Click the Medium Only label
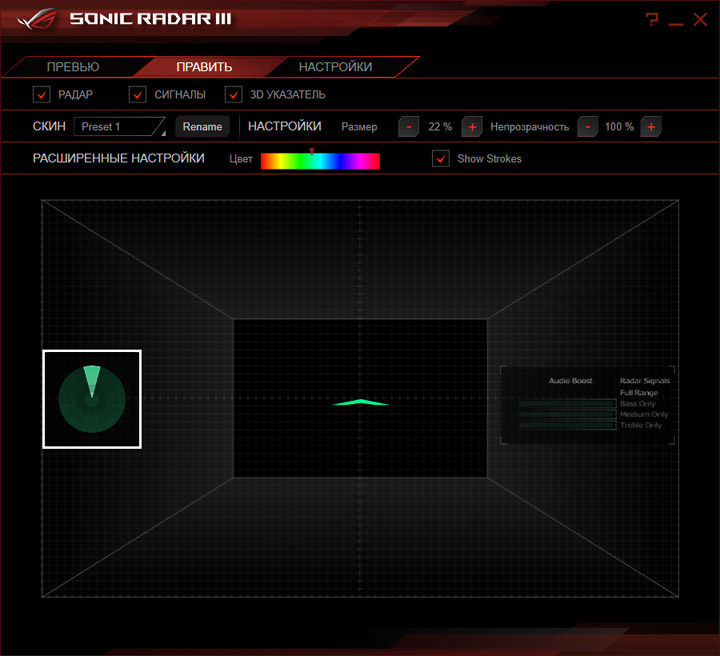This screenshot has width=720, height=656. click(644, 415)
